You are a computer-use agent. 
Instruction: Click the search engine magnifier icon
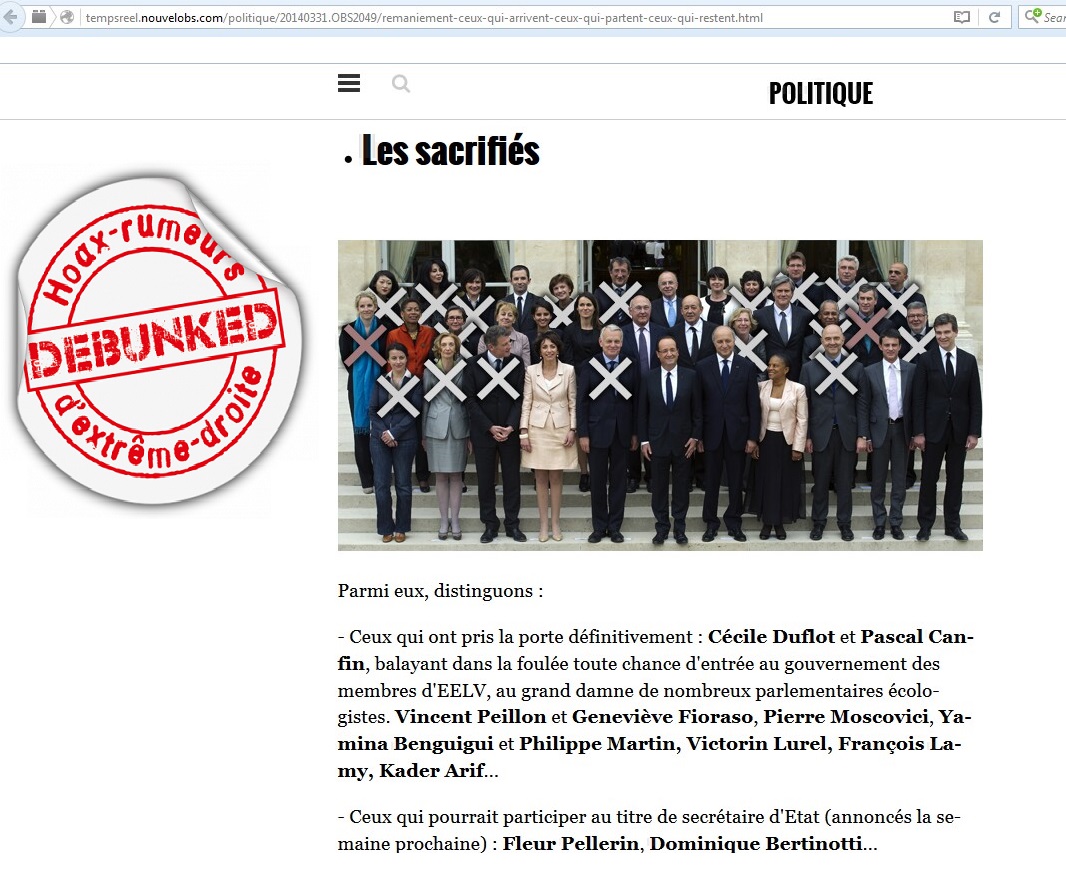tap(1033, 16)
